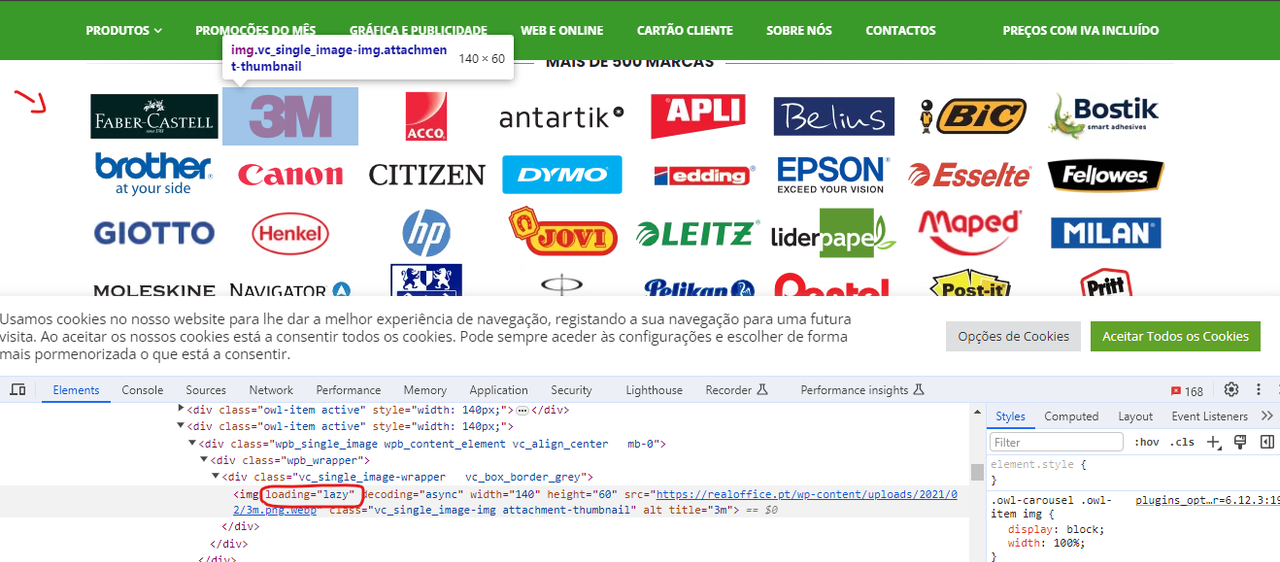
Task: Open the Recorder tab
Action: click(736, 390)
